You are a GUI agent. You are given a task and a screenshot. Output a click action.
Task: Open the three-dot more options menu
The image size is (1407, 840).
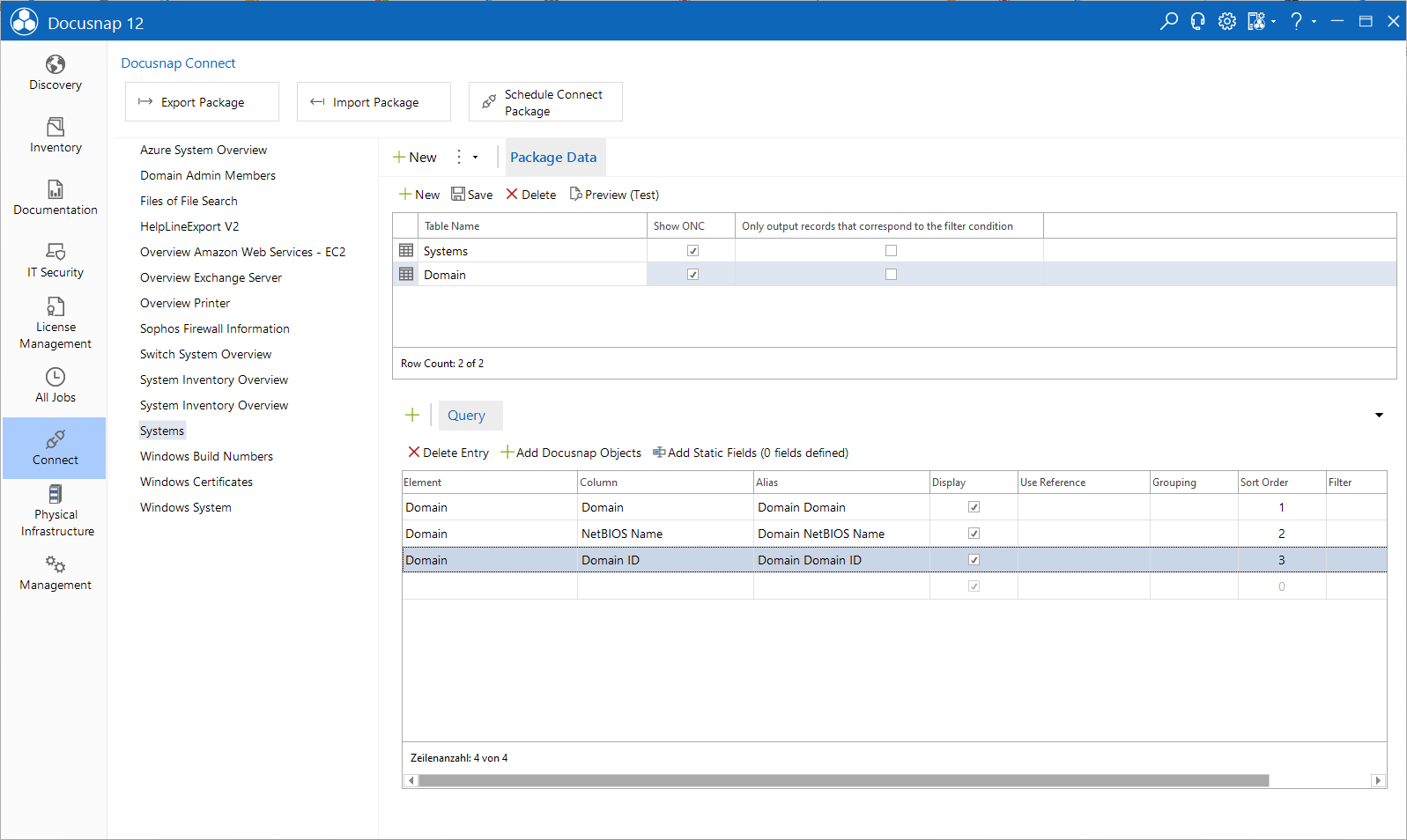[x=459, y=157]
